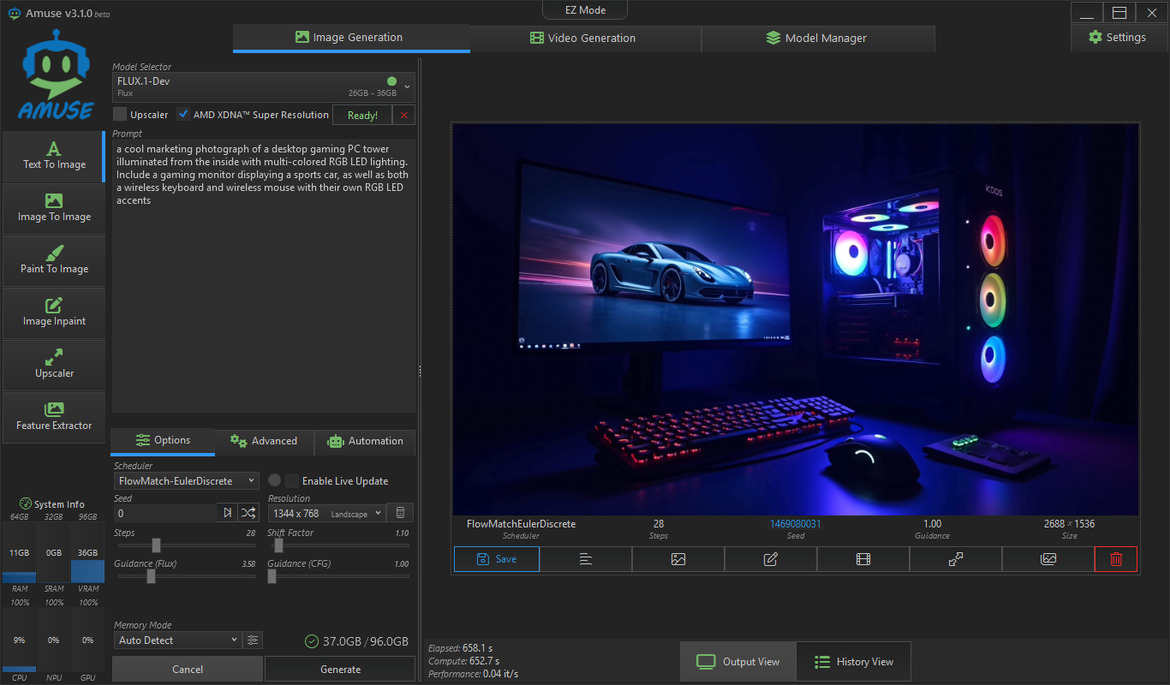
Task: Save the generated image
Action: click(x=496, y=559)
